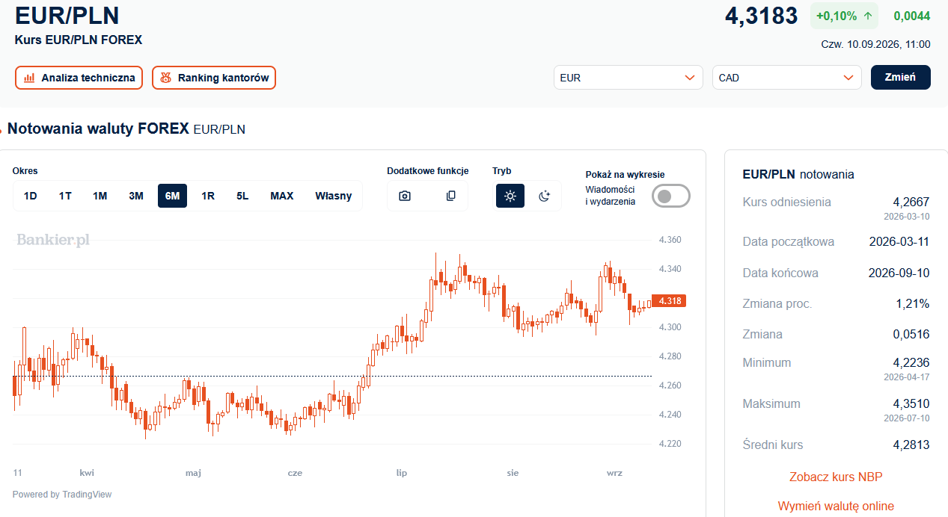Enable Wiadomości i wydarzenia toggle

click(670, 196)
